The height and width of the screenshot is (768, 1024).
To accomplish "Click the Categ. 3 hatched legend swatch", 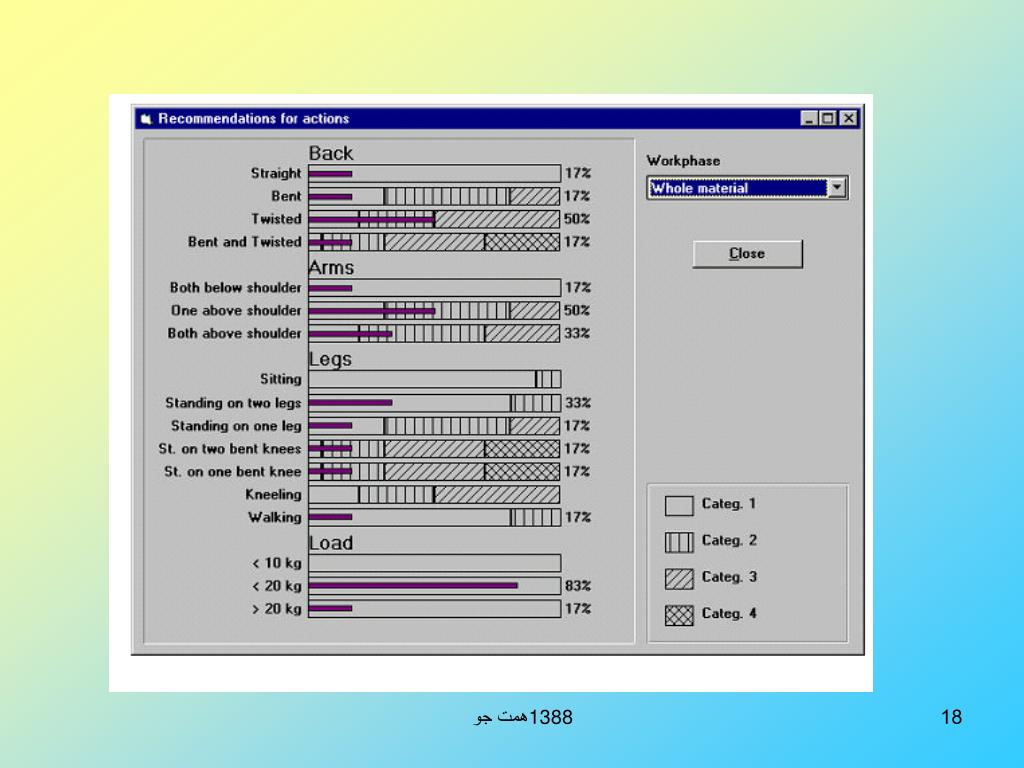I will 679,579.
